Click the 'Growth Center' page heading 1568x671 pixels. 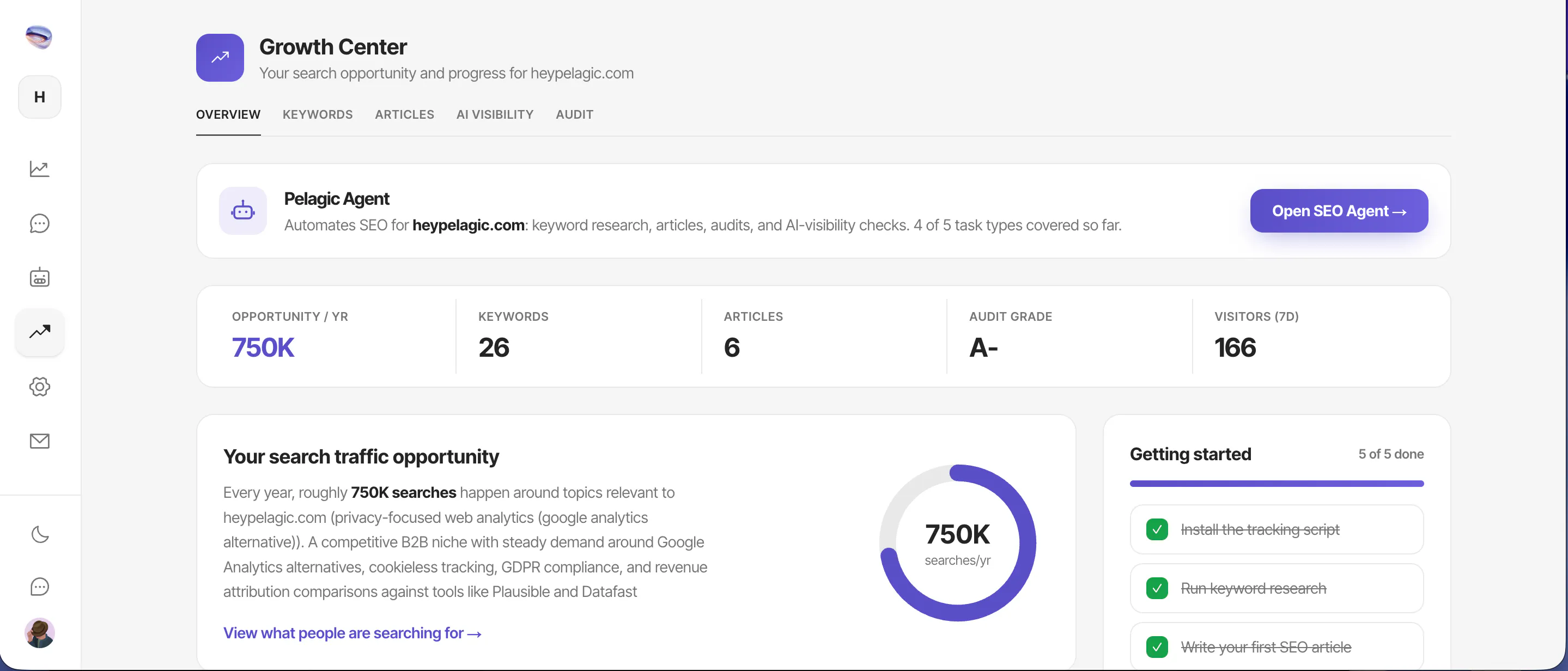(x=333, y=47)
